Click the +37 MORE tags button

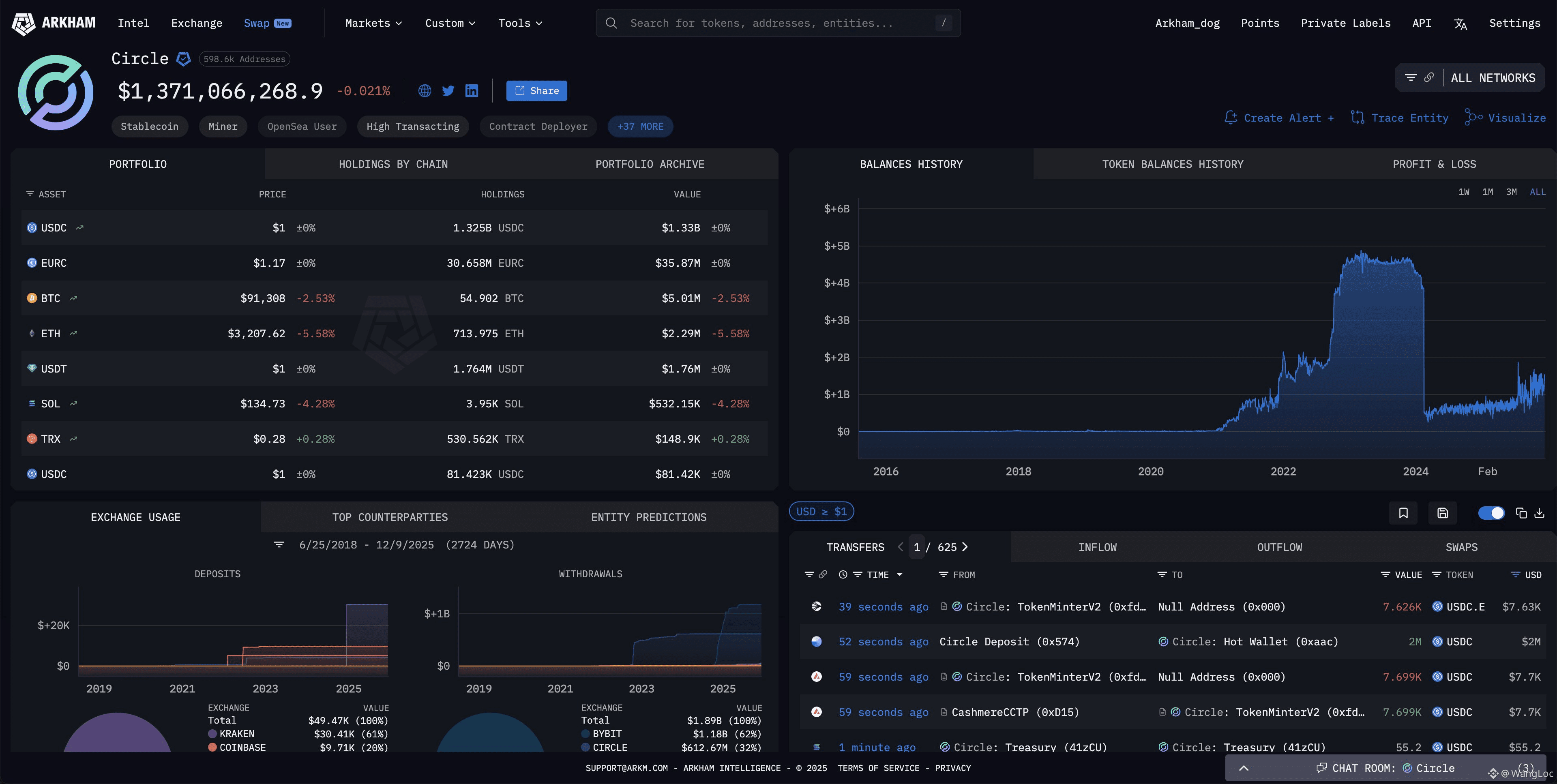(640, 126)
